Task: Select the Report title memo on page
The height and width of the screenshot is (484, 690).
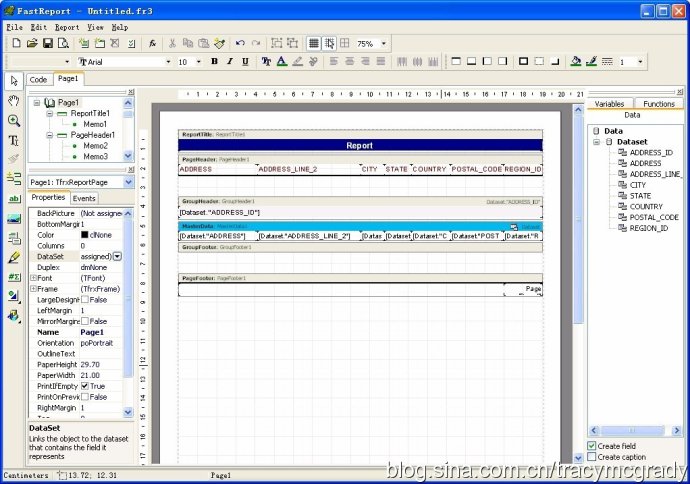Action: coord(360,146)
